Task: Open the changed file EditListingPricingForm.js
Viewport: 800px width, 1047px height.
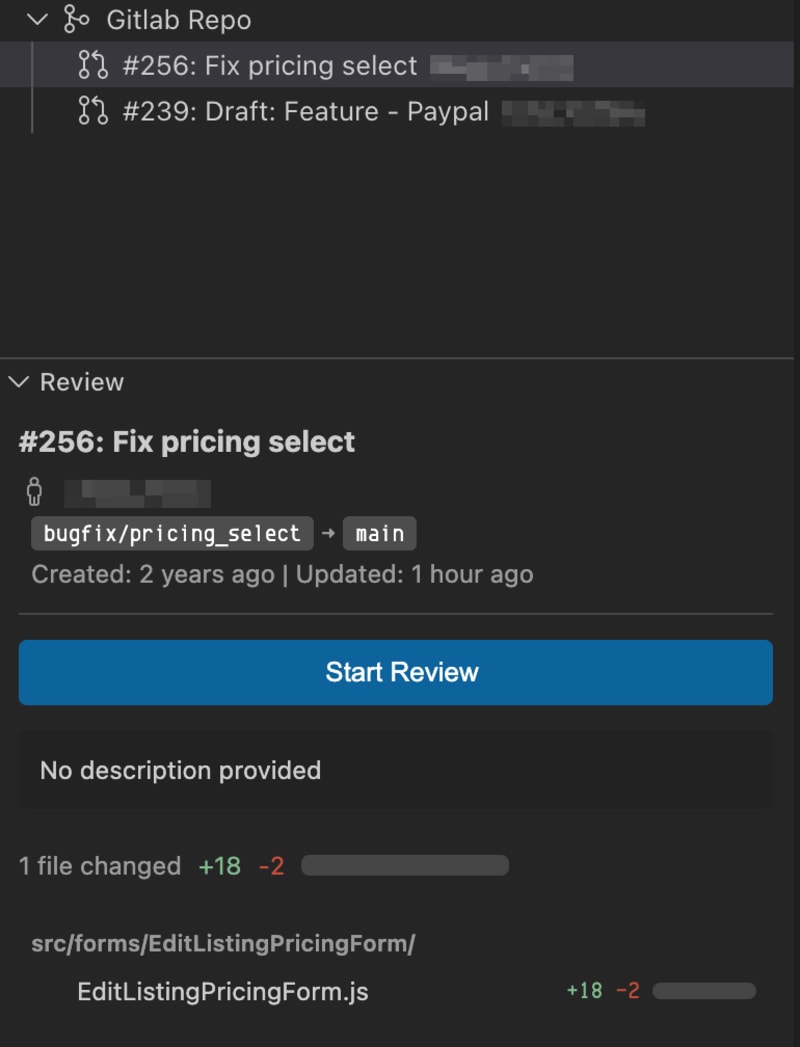Action: 222,991
